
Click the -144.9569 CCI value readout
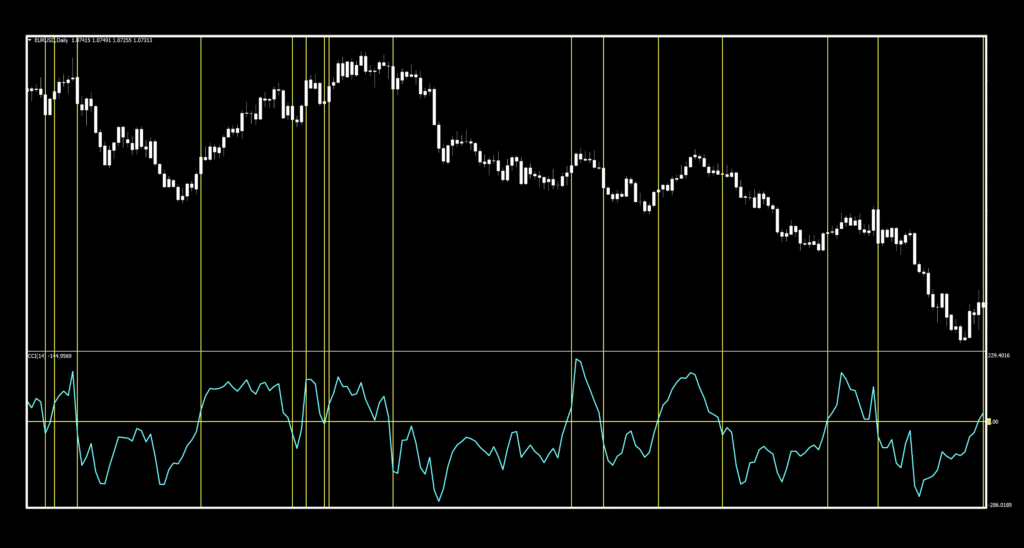pyautogui.click(x=60, y=356)
